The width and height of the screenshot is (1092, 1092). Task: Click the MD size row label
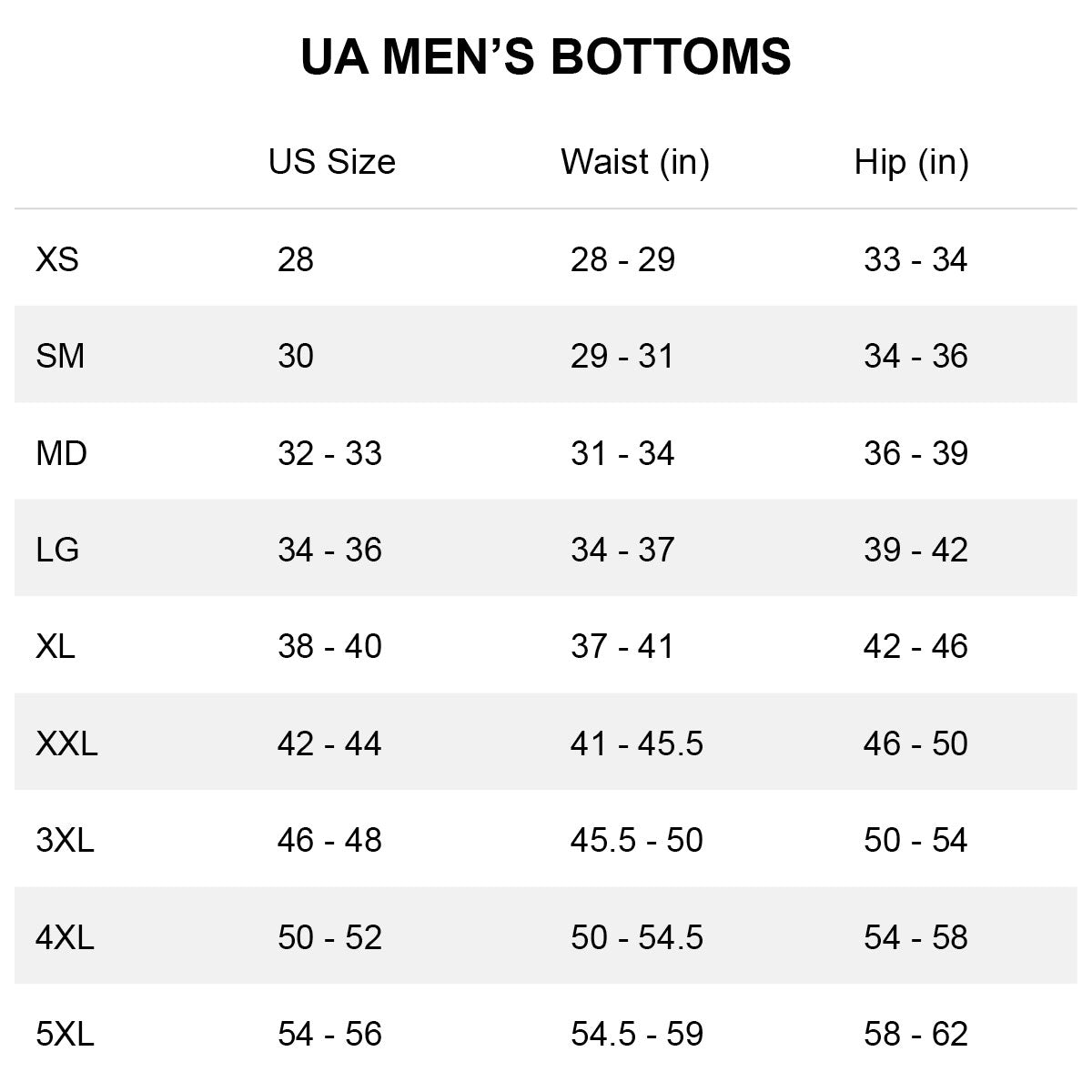tap(61, 453)
